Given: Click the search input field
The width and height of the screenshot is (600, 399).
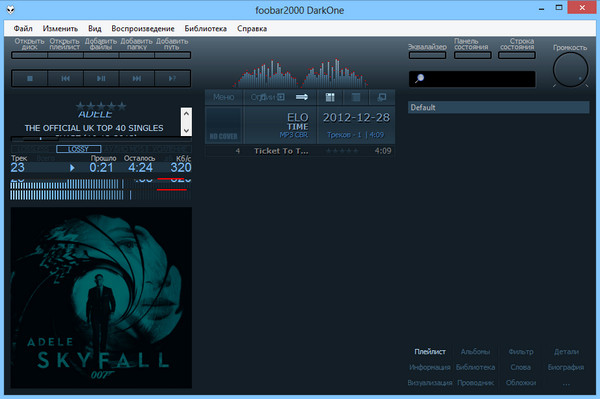Looking at the screenshot, I should 472,79.
